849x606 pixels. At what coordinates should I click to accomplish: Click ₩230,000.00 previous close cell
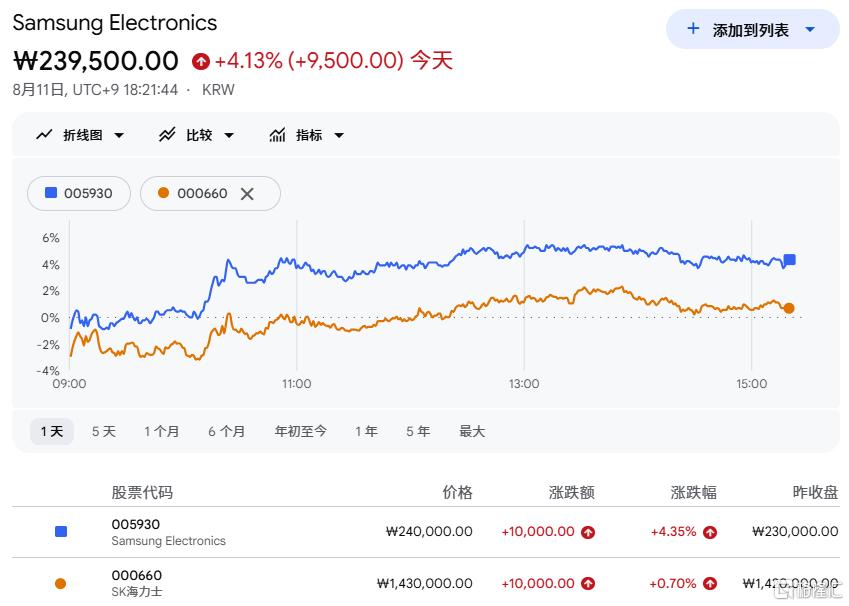[x=795, y=532]
